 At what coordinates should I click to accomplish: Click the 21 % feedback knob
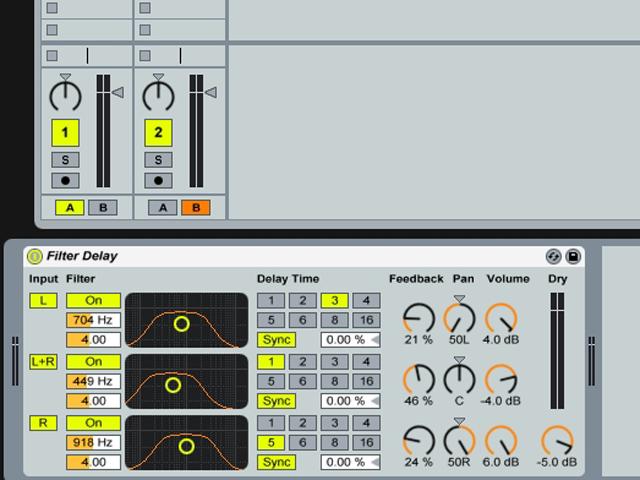click(419, 318)
